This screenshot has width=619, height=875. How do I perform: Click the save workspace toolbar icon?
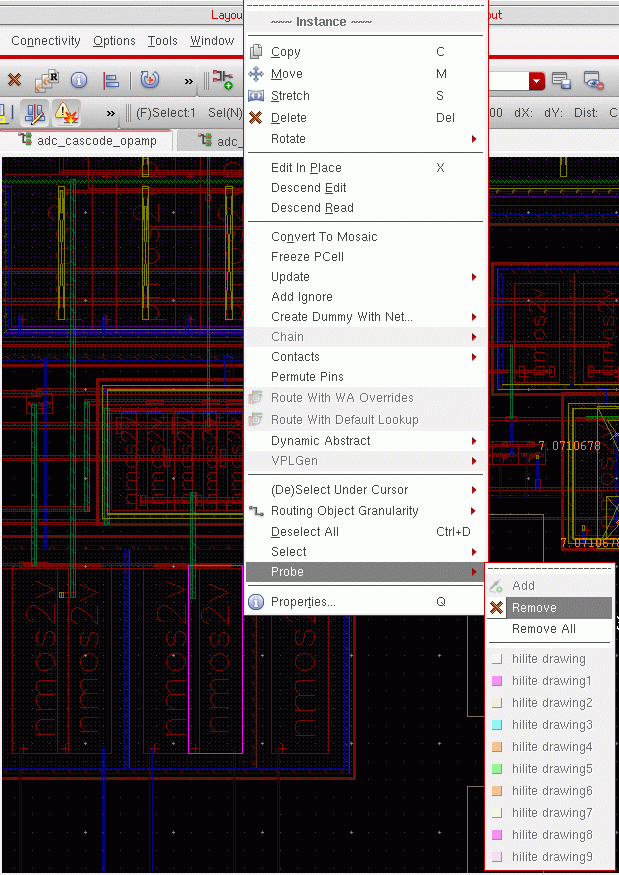[x=561, y=81]
